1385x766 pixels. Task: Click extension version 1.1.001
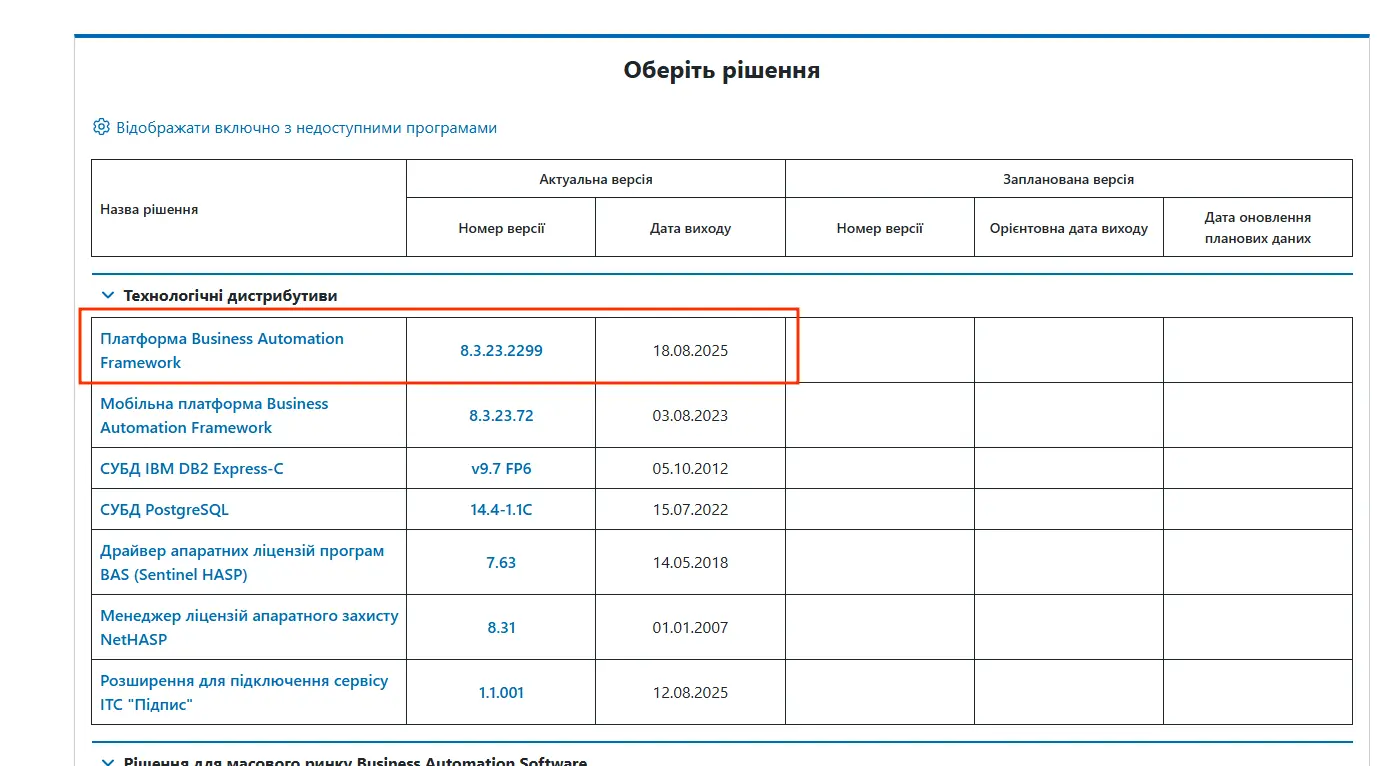(501, 692)
